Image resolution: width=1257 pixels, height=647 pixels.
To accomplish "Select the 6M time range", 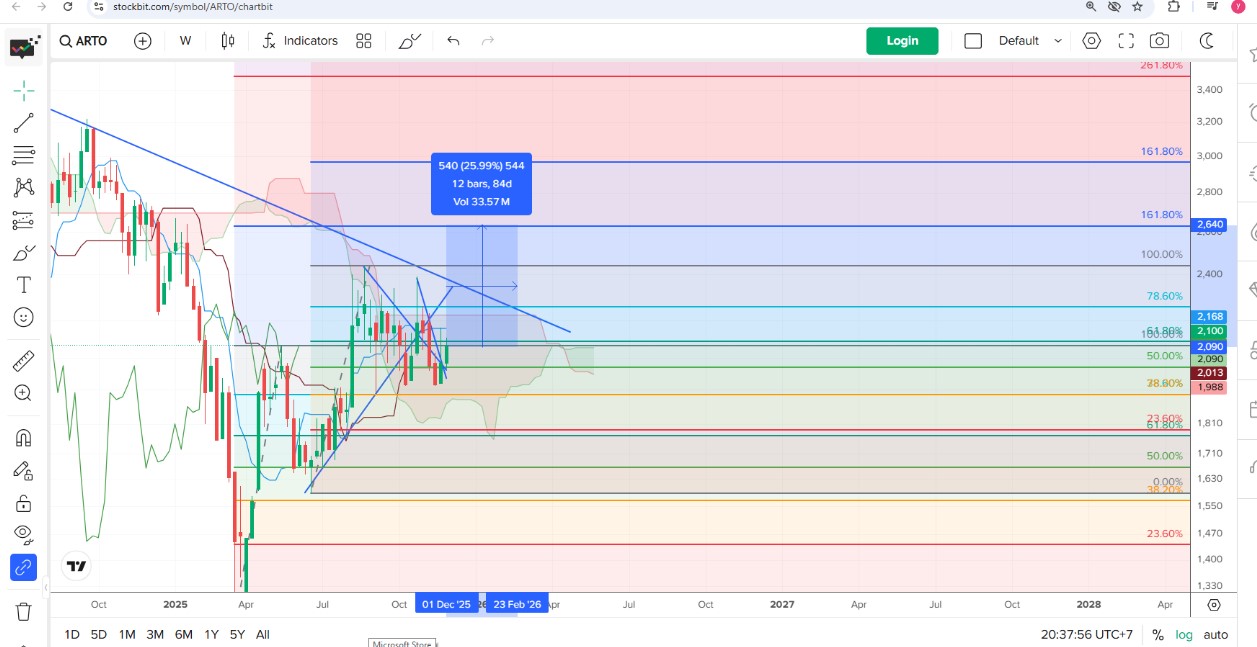I will tap(183, 634).
